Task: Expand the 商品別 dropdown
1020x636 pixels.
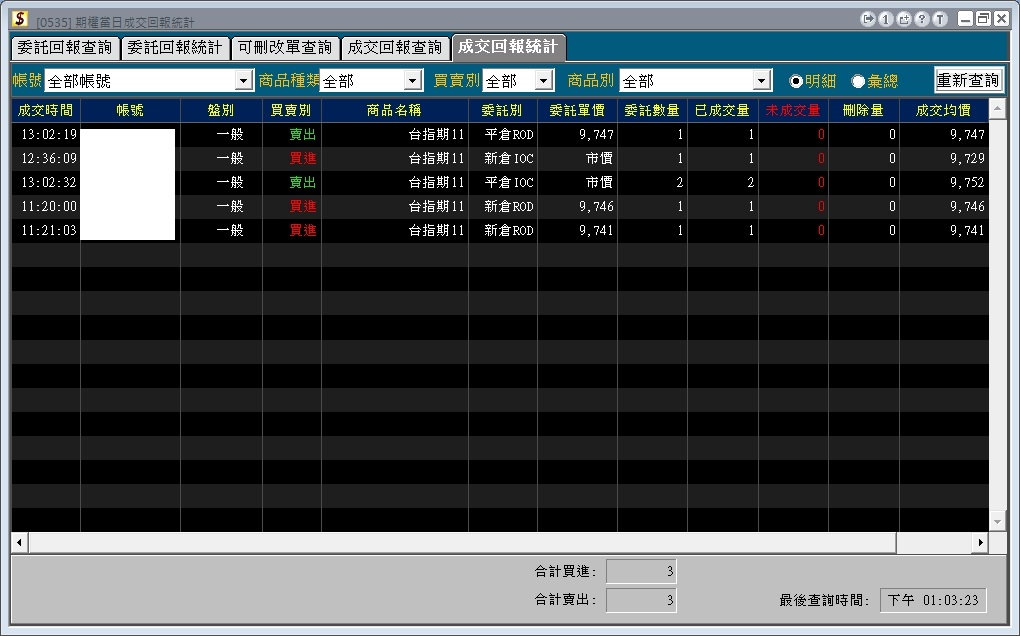Action: tap(762, 81)
